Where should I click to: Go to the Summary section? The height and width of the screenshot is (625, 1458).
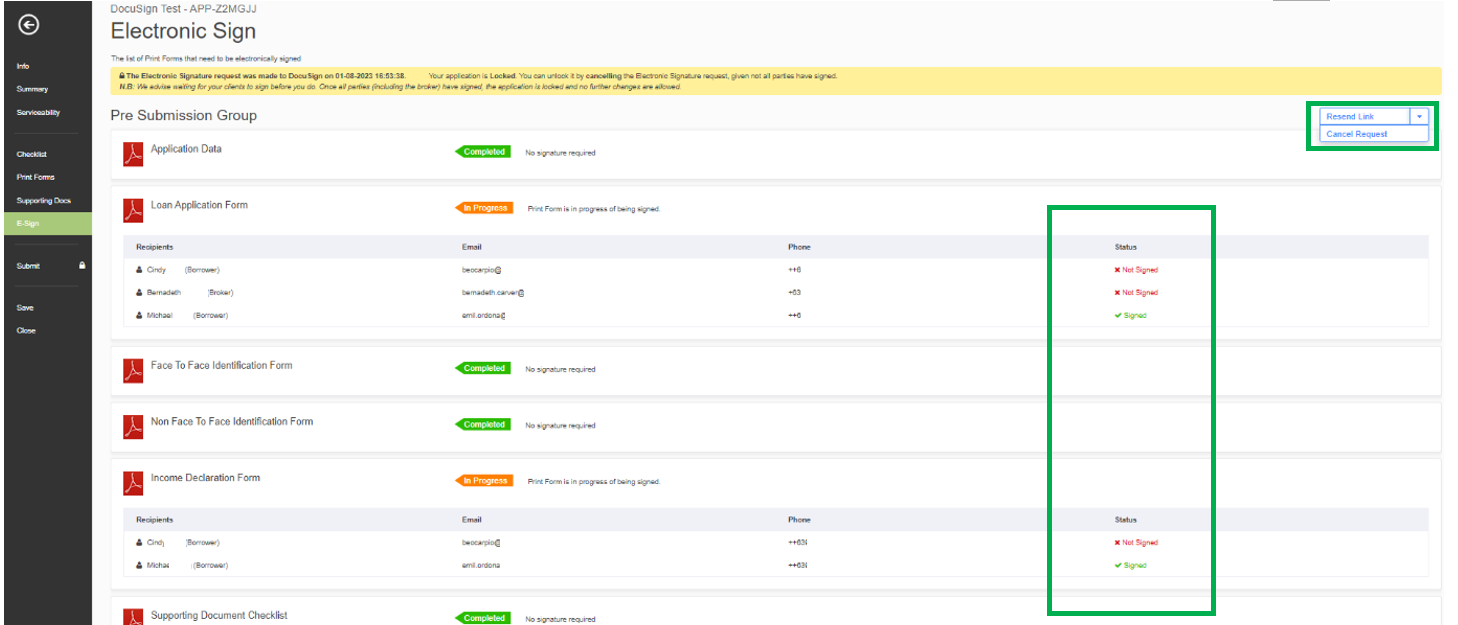[x=32, y=89]
